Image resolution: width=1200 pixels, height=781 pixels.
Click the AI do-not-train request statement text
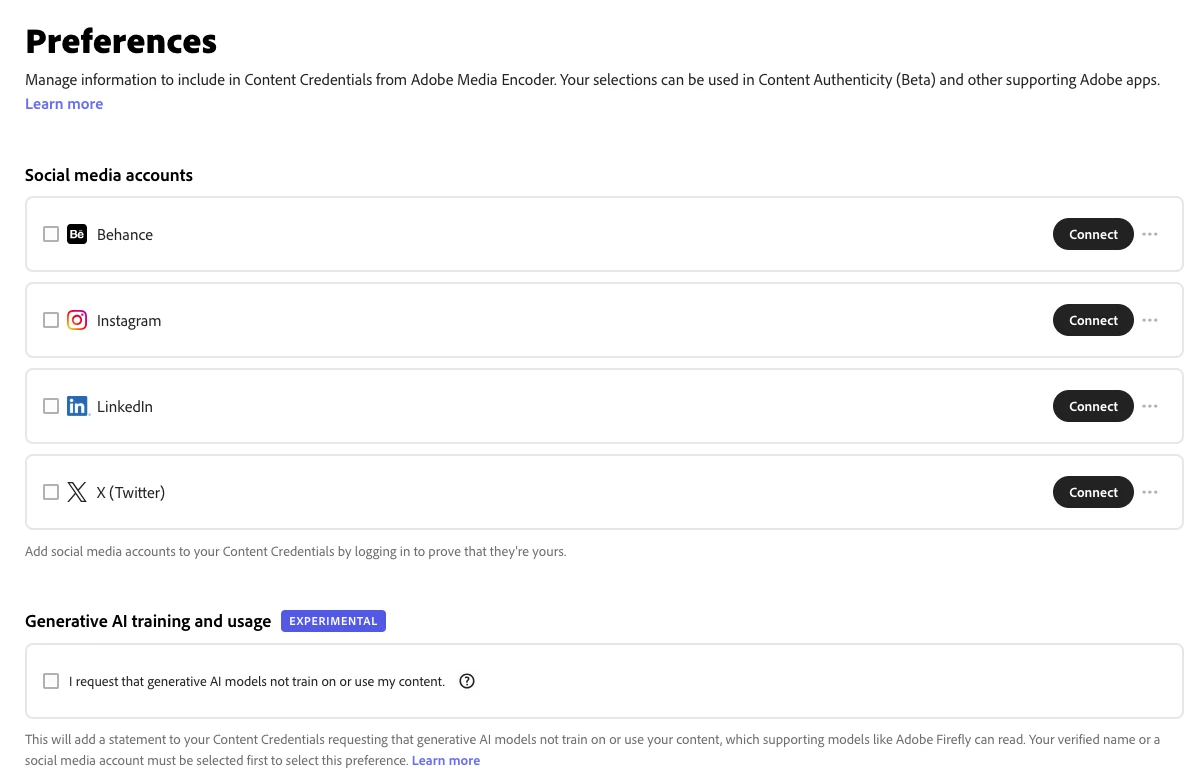click(257, 681)
